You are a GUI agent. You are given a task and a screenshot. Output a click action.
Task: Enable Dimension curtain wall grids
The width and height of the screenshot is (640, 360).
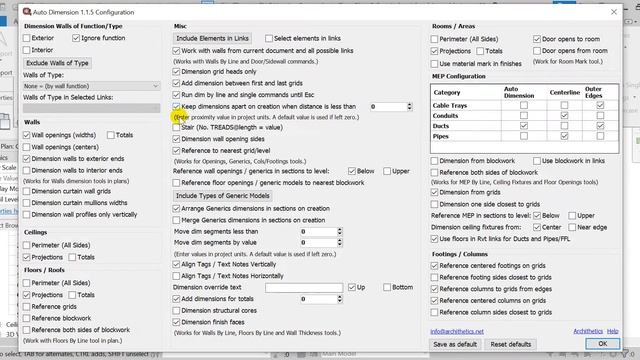27,191
